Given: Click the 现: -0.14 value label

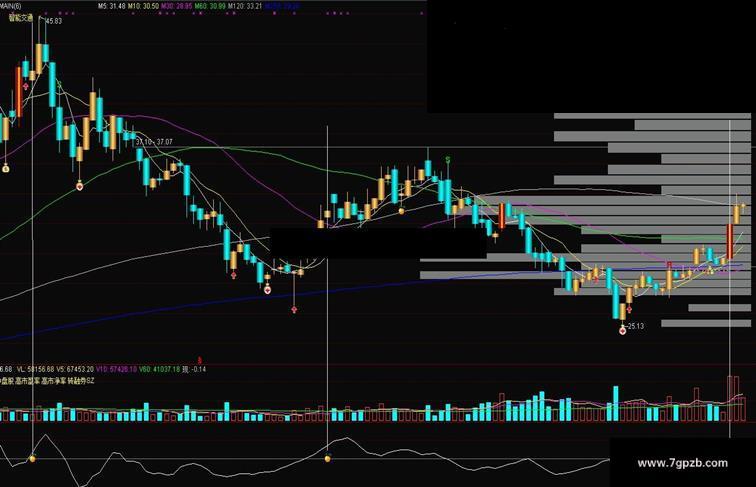Looking at the screenshot, I should tap(194, 369).
